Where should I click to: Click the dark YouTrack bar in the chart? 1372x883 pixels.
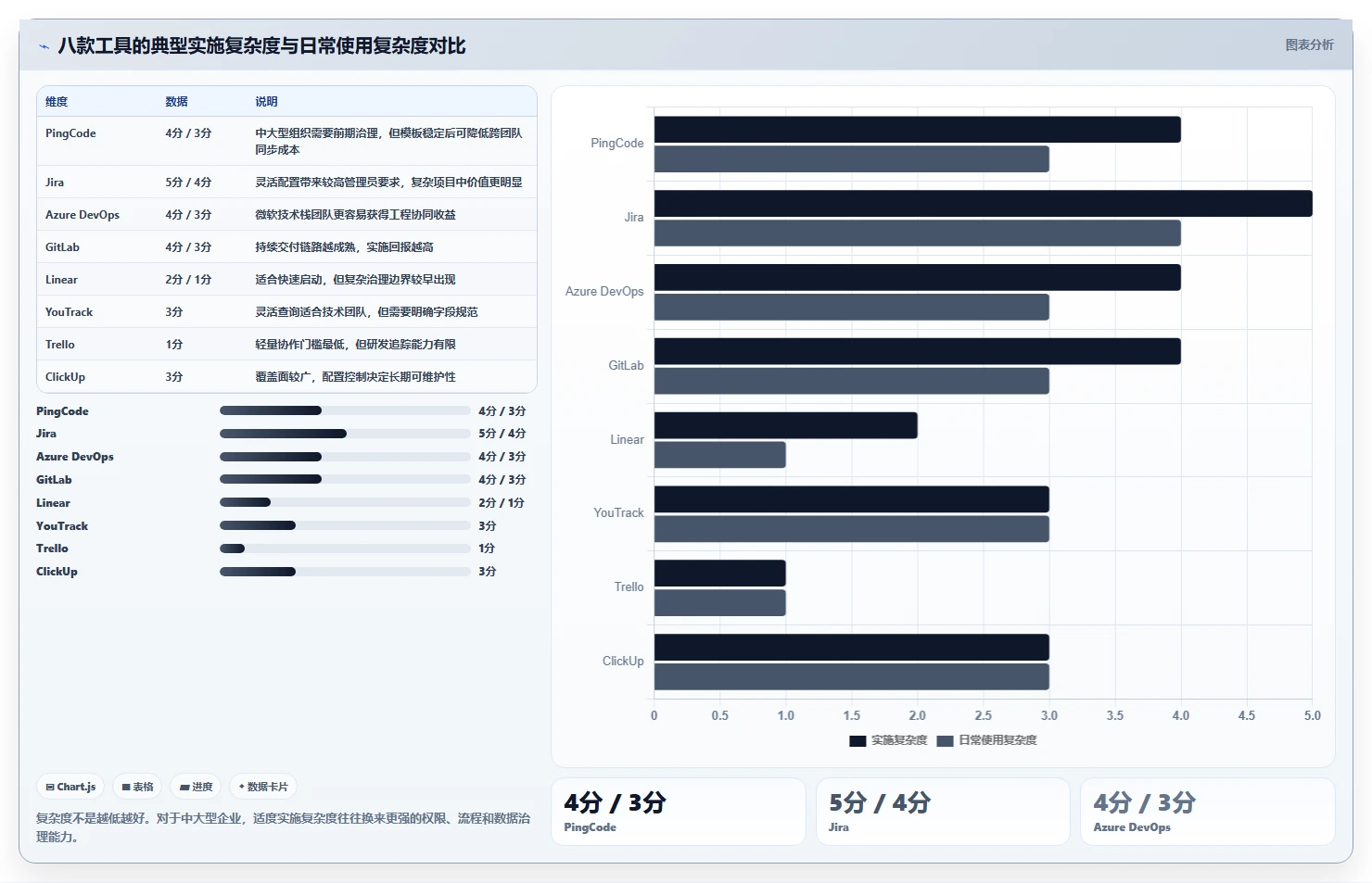[x=852, y=499]
